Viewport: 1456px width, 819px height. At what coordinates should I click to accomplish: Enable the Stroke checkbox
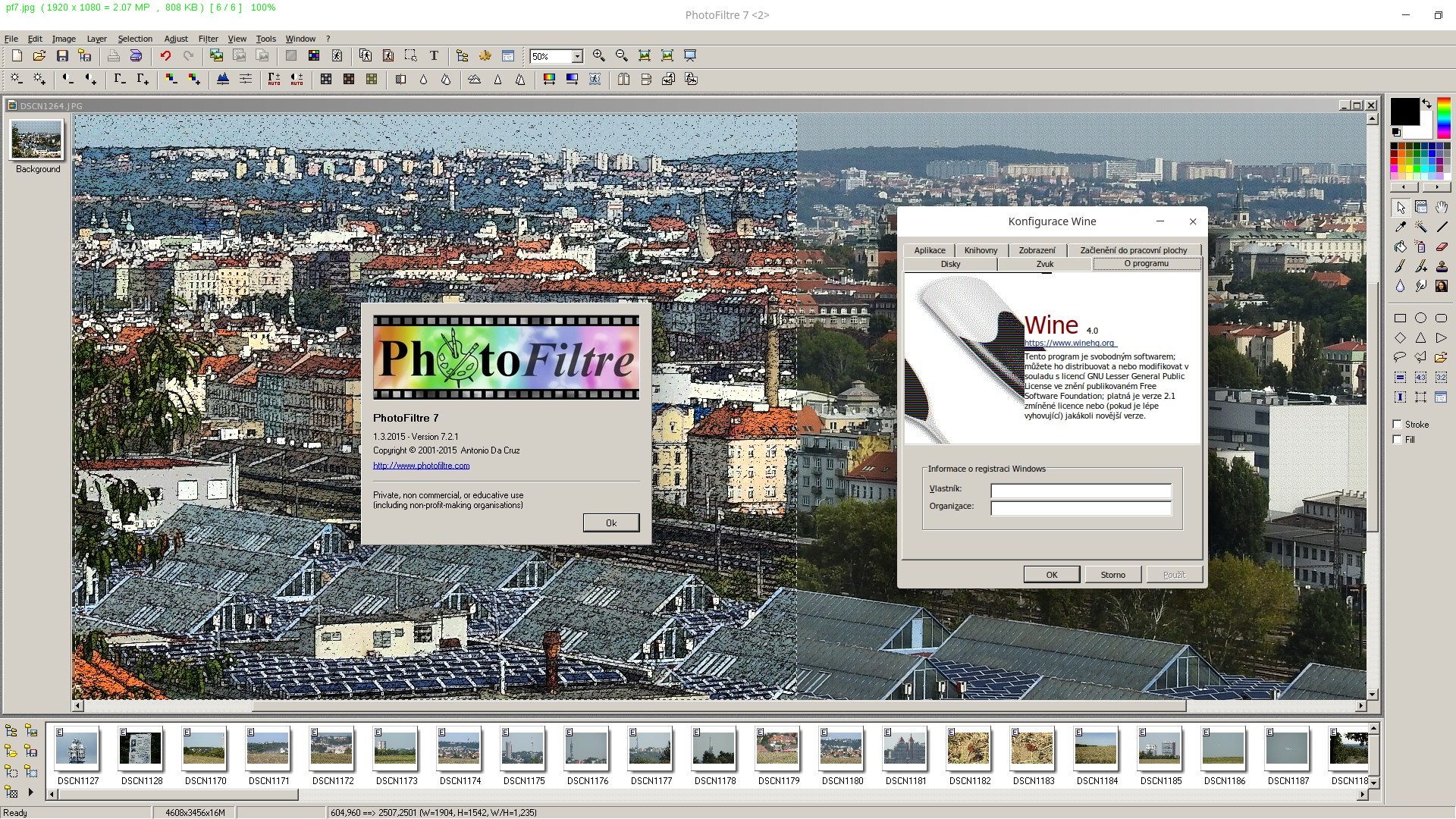pos(1397,425)
